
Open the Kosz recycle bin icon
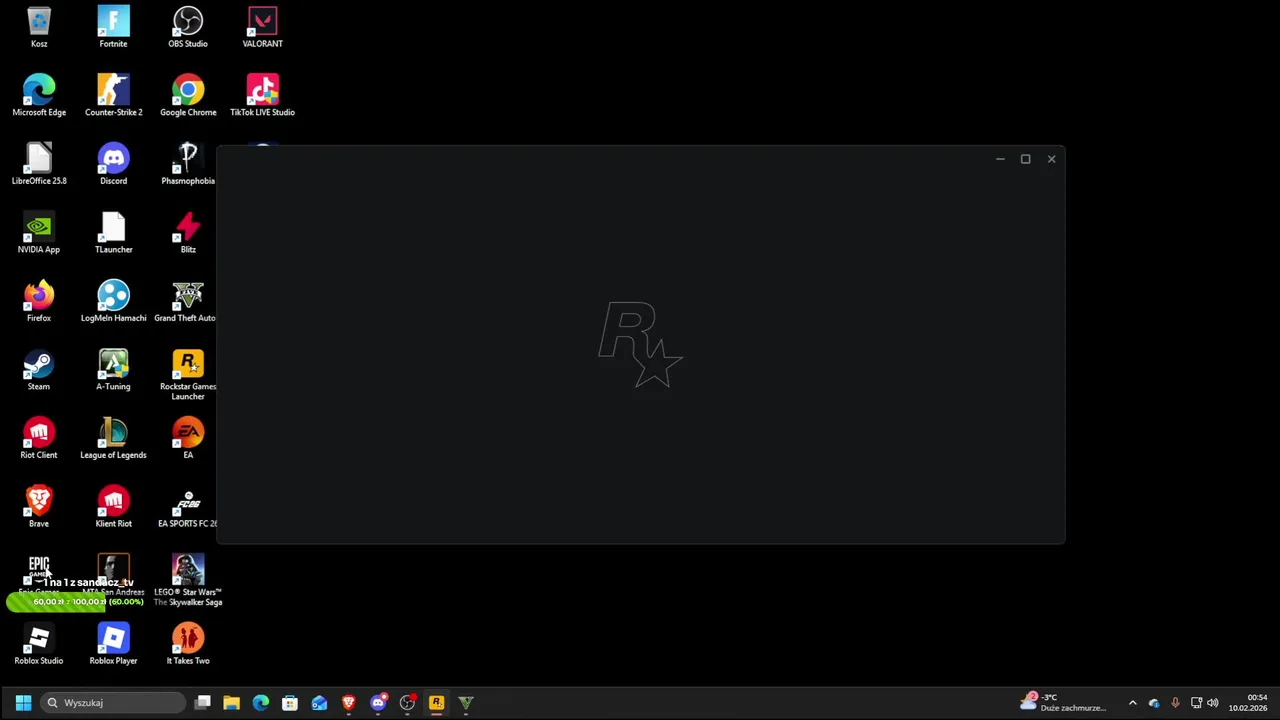click(39, 27)
